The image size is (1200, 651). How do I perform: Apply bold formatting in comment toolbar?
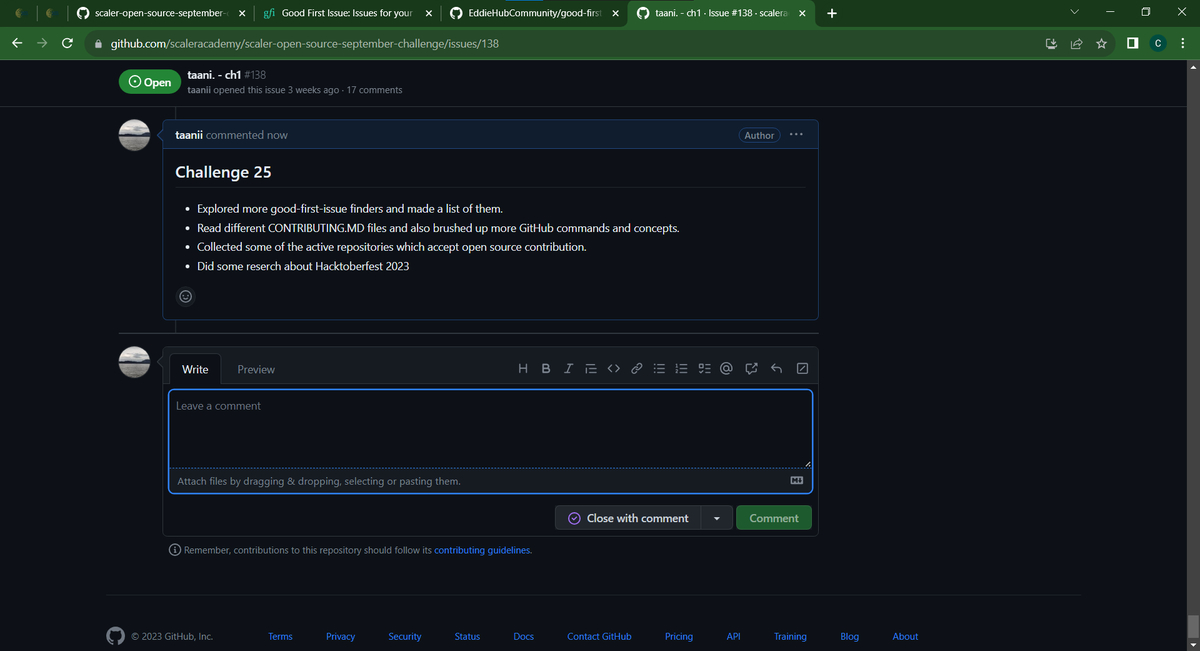pyautogui.click(x=546, y=369)
